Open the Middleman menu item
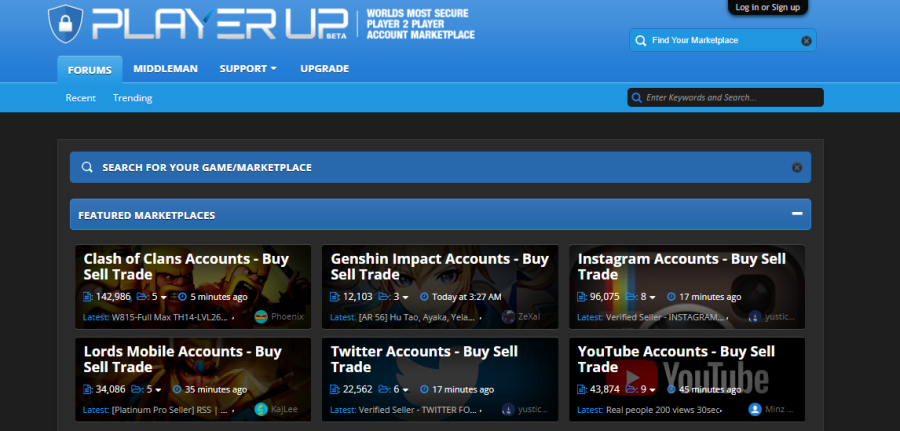The height and width of the screenshot is (431, 900). pos(165,69)
